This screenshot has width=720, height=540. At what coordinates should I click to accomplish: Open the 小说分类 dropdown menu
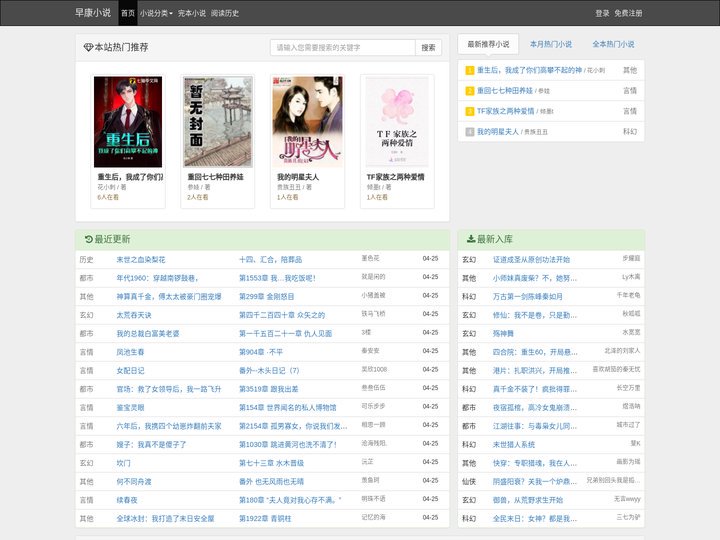[x=156, y=13]
